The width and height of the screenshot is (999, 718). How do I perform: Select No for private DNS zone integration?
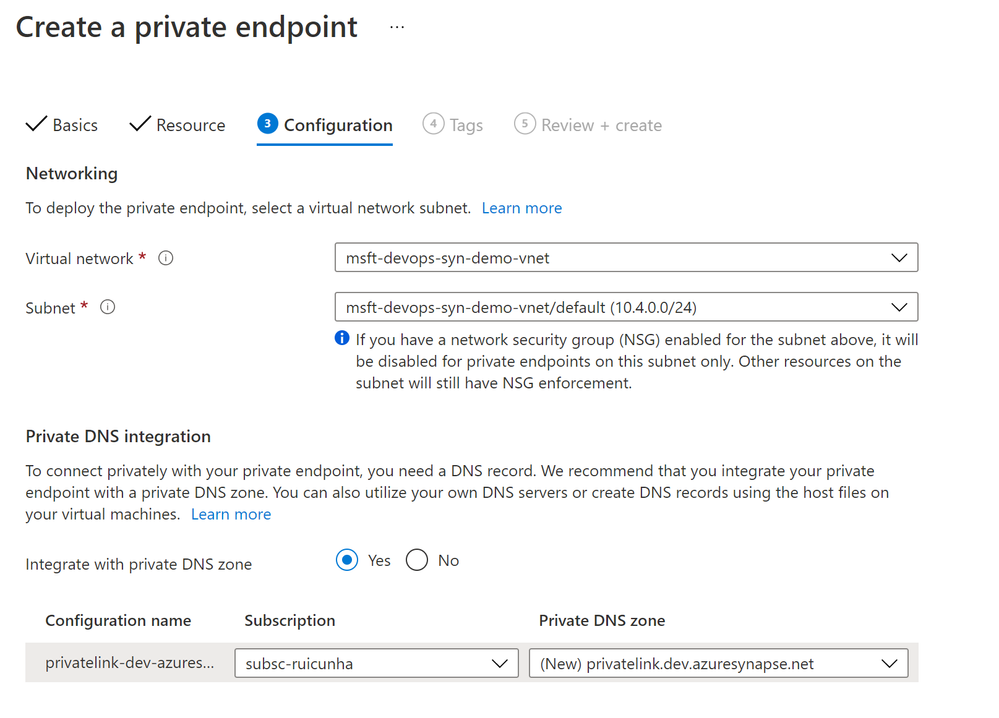[x=417, y=561]
